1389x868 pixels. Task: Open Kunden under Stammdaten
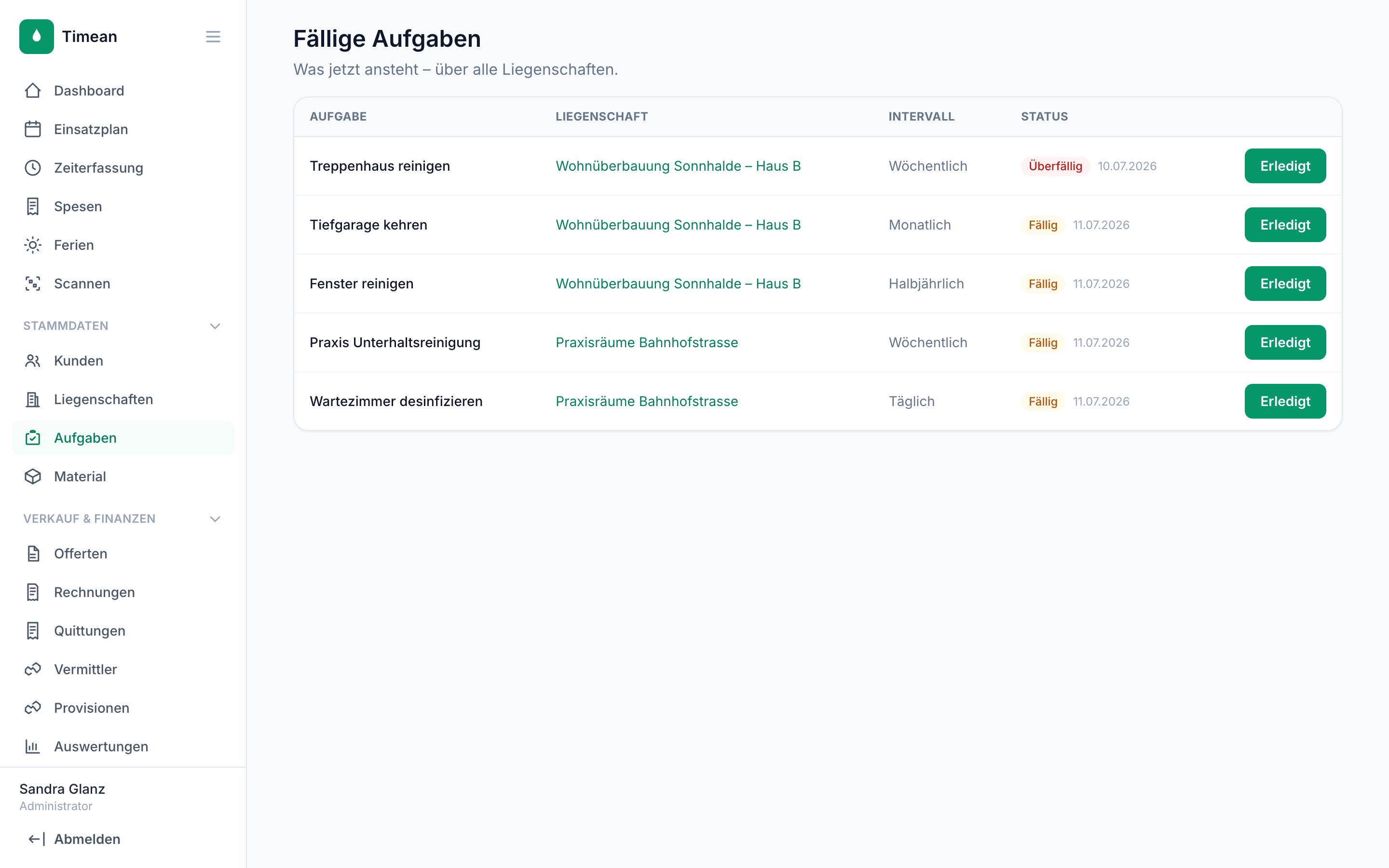(123, 361)
